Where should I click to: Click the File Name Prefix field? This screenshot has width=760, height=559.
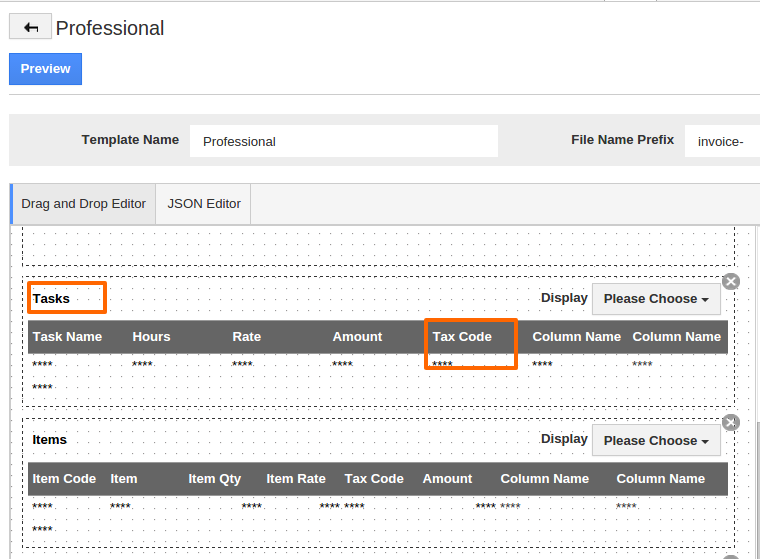tap(722, 141)
